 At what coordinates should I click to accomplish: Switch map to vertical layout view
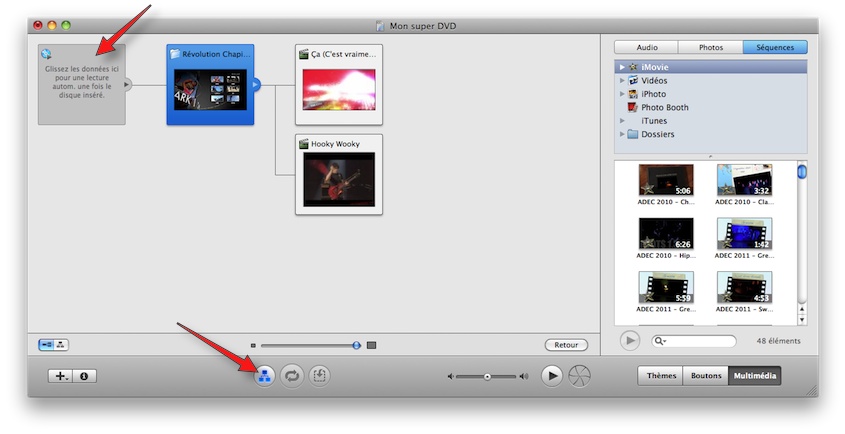pos(62,344)
